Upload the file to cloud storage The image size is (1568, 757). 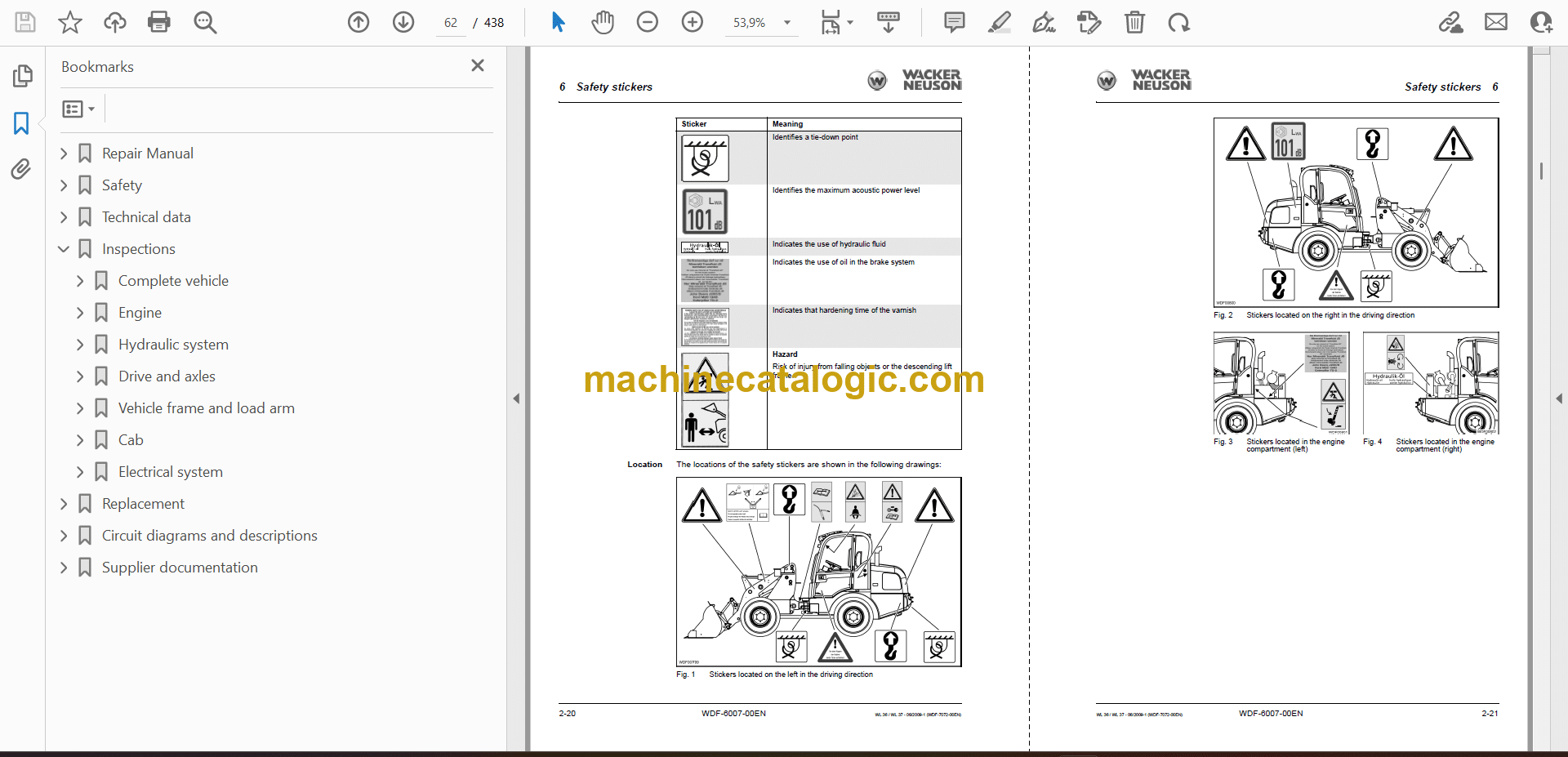(114, 22)
